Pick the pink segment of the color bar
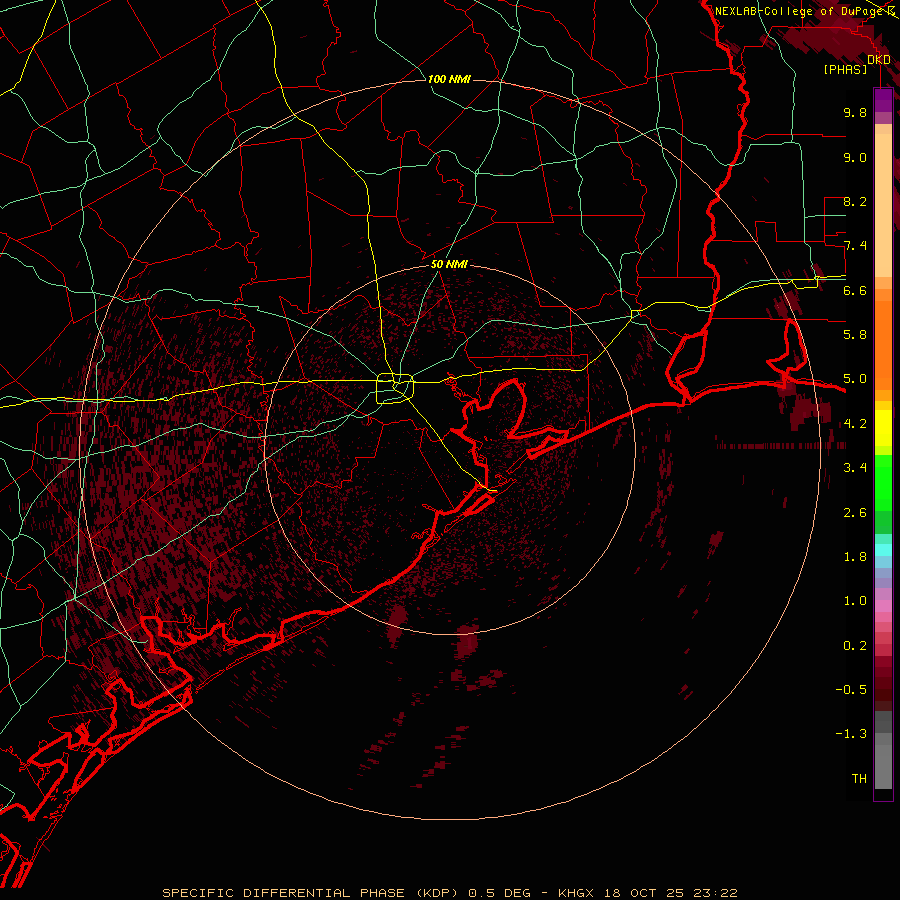 pos(883,606)
